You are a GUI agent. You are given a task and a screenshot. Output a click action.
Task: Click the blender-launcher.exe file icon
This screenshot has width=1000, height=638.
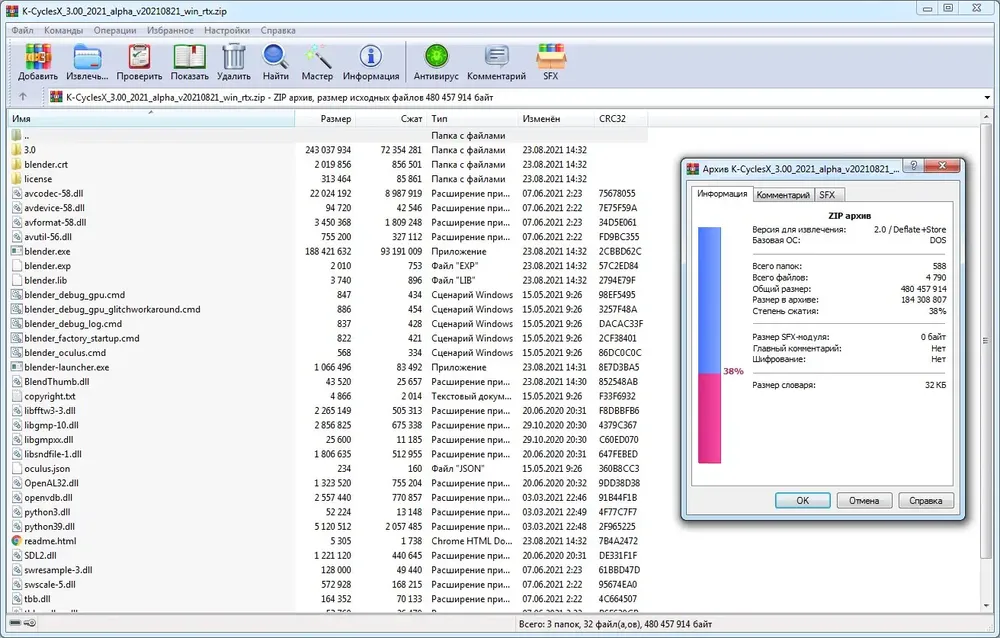(17, 367)
